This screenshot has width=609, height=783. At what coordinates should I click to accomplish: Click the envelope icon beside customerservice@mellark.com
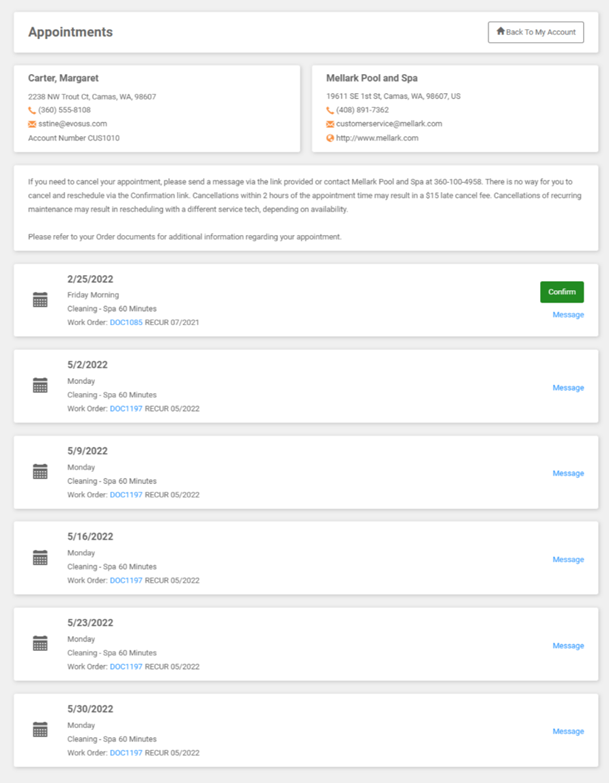pos(330,124)
